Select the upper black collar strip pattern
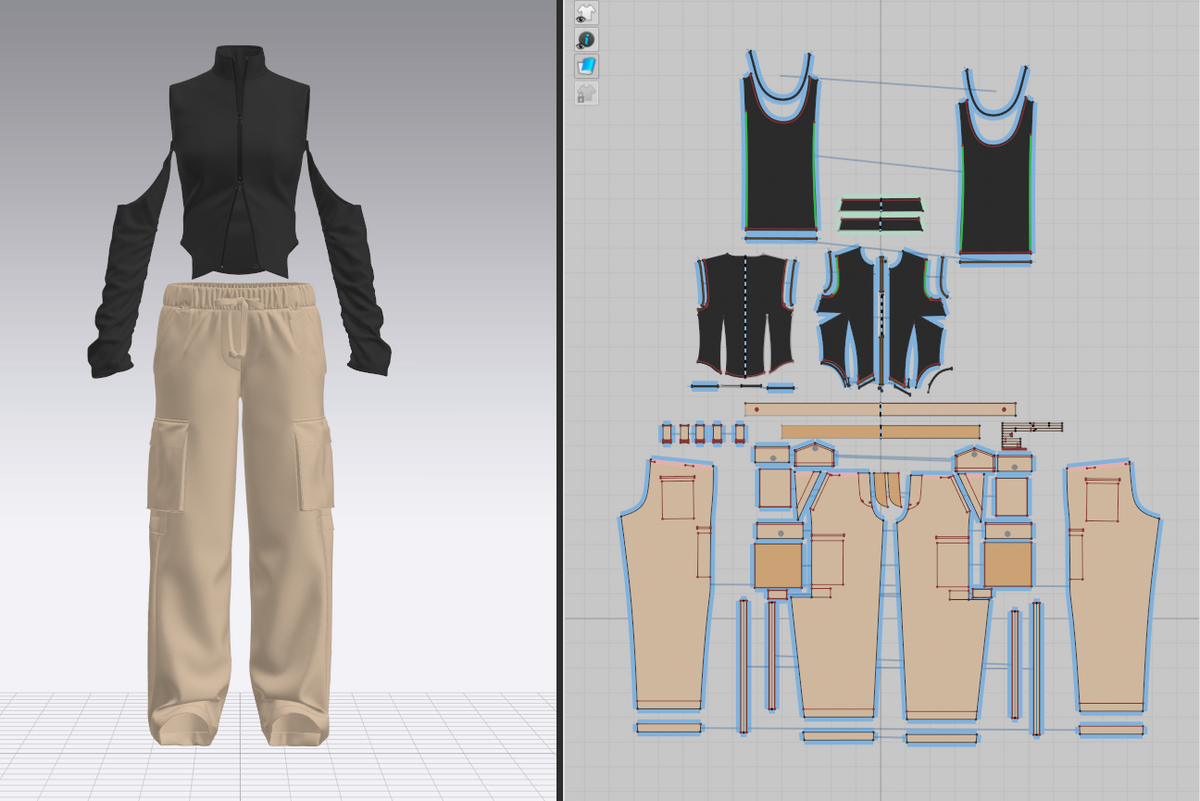Viewport: 1200px width, 801px height. coord(880,205)
